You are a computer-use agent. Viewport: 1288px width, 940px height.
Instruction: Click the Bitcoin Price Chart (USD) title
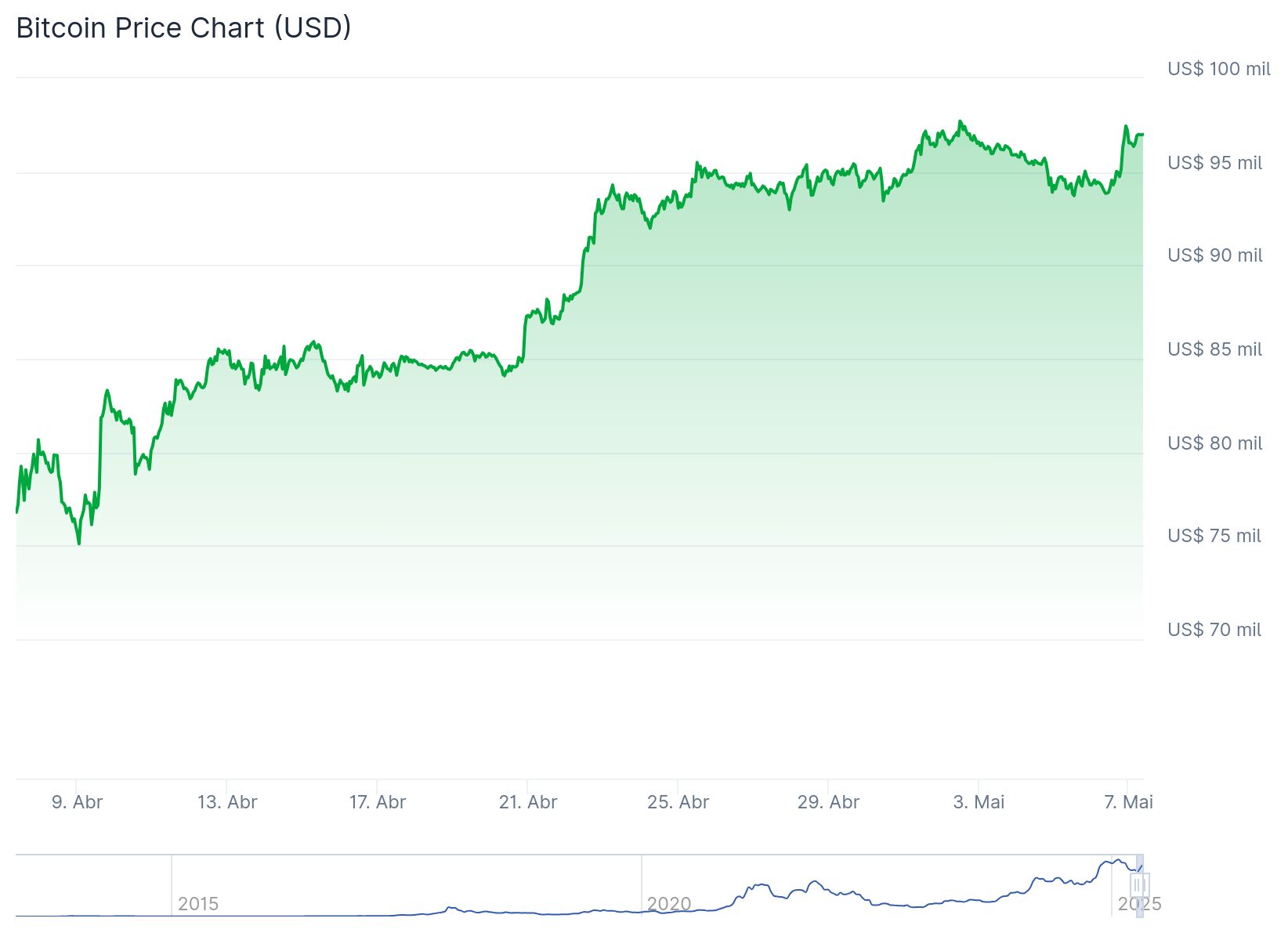pos(183,28)
